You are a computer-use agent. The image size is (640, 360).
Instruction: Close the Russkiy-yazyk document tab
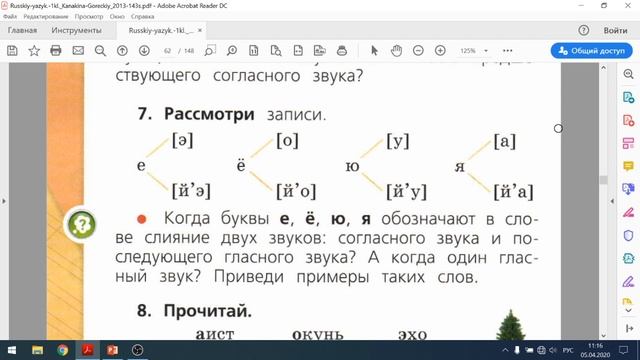pos(200,30)
